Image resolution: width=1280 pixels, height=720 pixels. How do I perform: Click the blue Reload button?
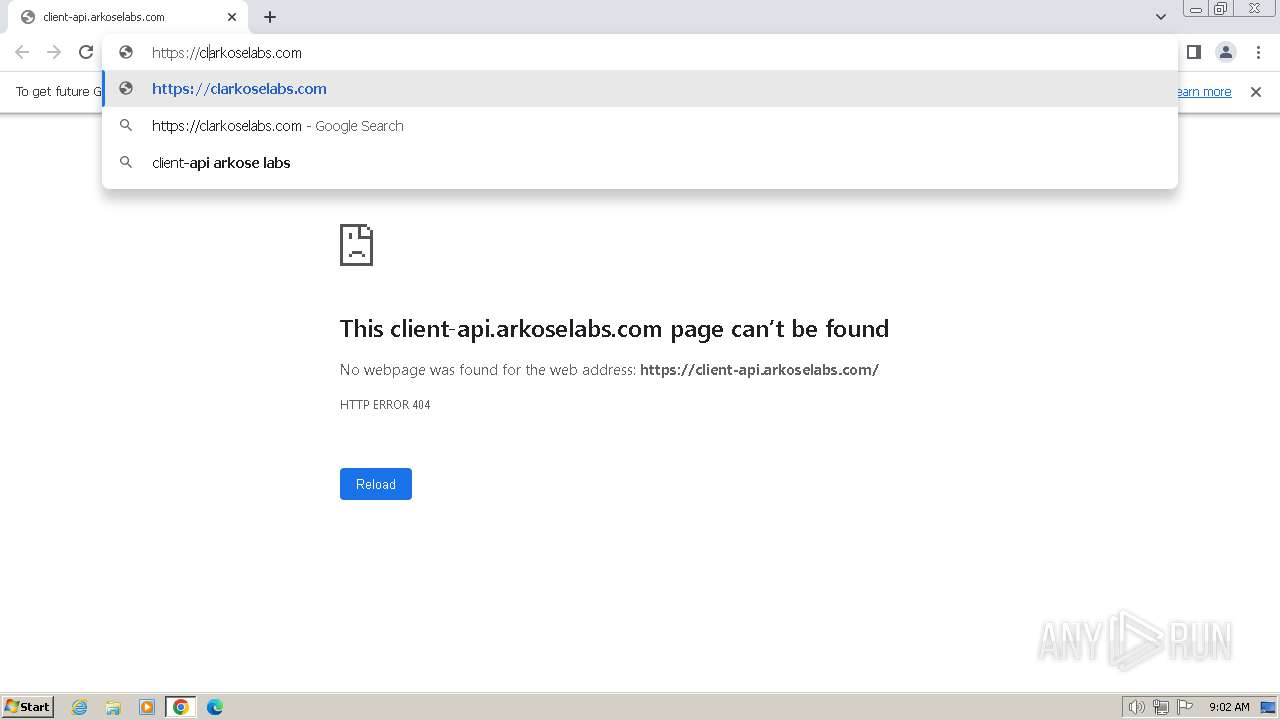click(x=376, y=484)
